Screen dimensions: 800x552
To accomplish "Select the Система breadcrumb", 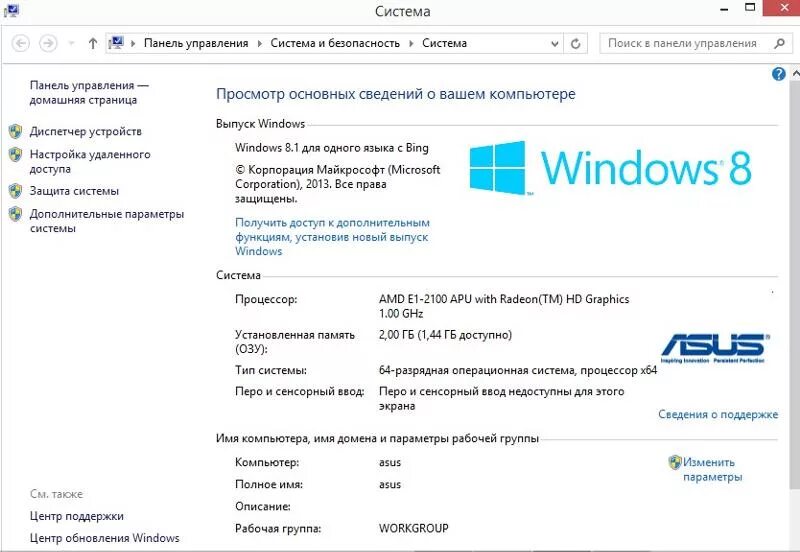I will (x=444, y=43).
